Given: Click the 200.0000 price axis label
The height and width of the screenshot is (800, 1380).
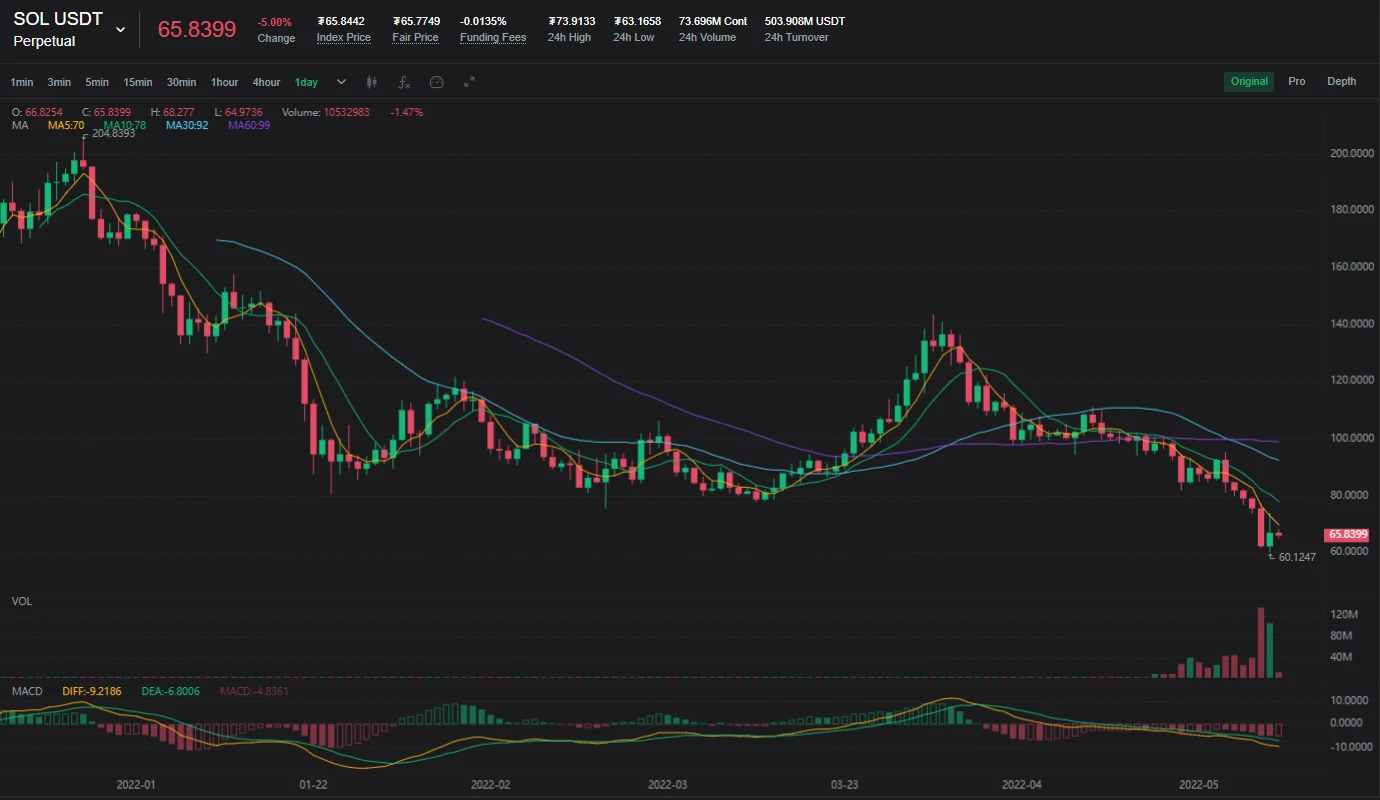Looking at the screenshot, I should click(1351, 153).
